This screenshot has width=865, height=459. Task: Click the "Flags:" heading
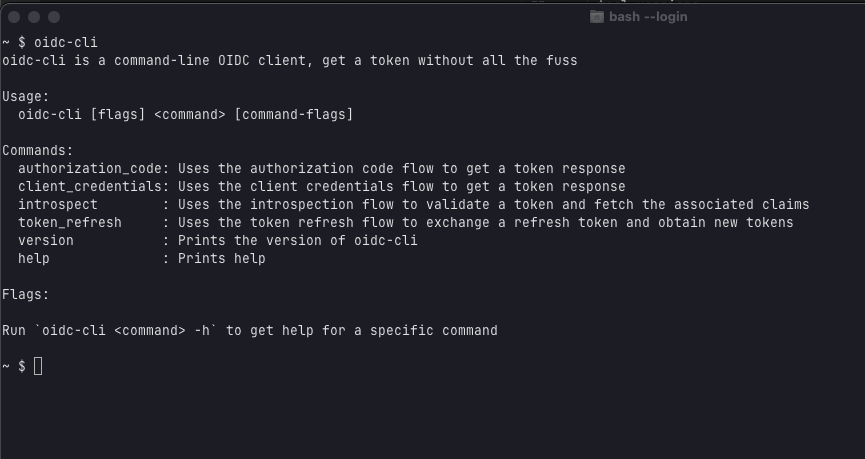tap(26, 295)
